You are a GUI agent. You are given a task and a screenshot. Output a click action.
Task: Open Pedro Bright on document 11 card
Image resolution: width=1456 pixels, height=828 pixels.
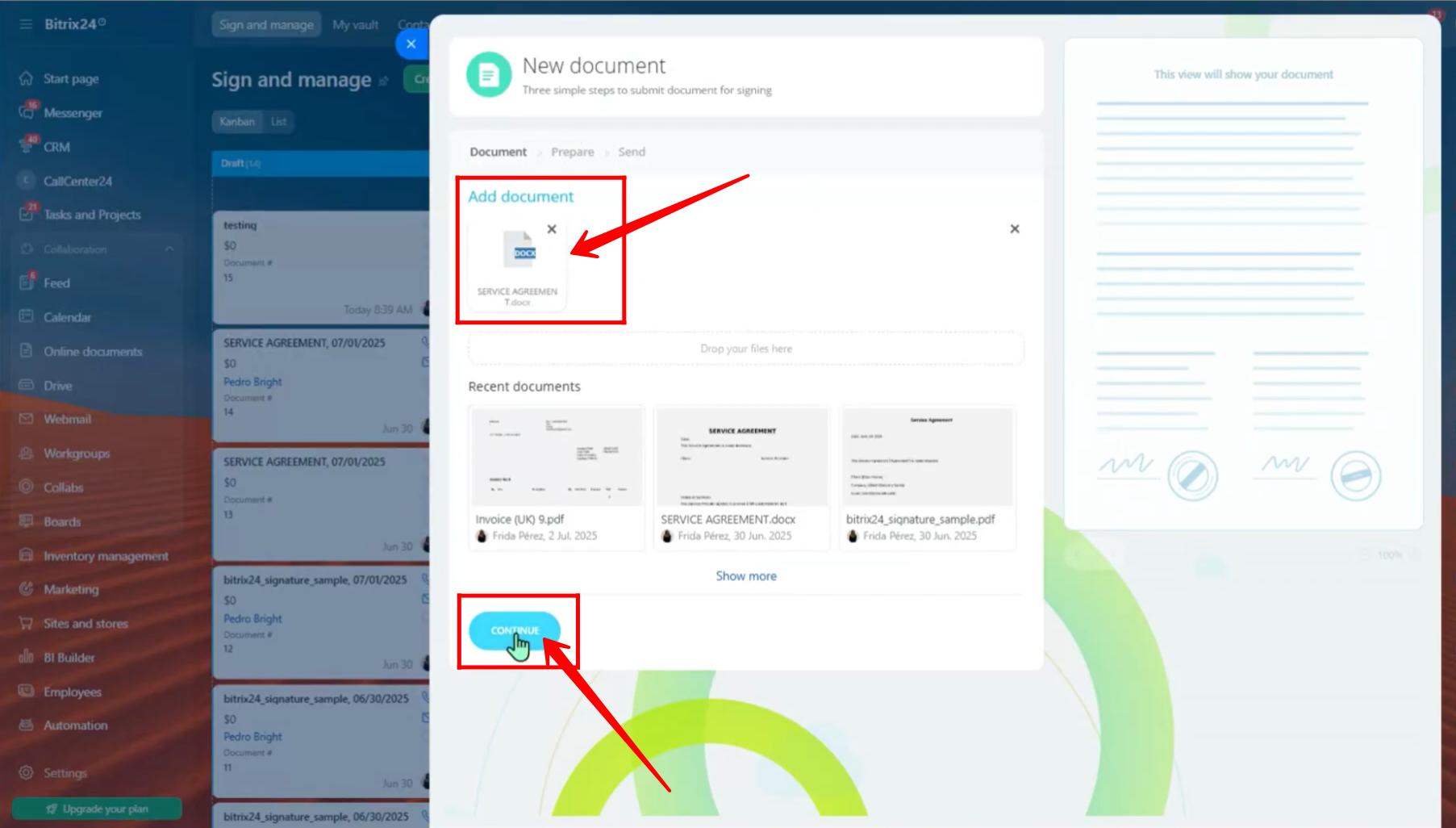click(x=252, y=737)
